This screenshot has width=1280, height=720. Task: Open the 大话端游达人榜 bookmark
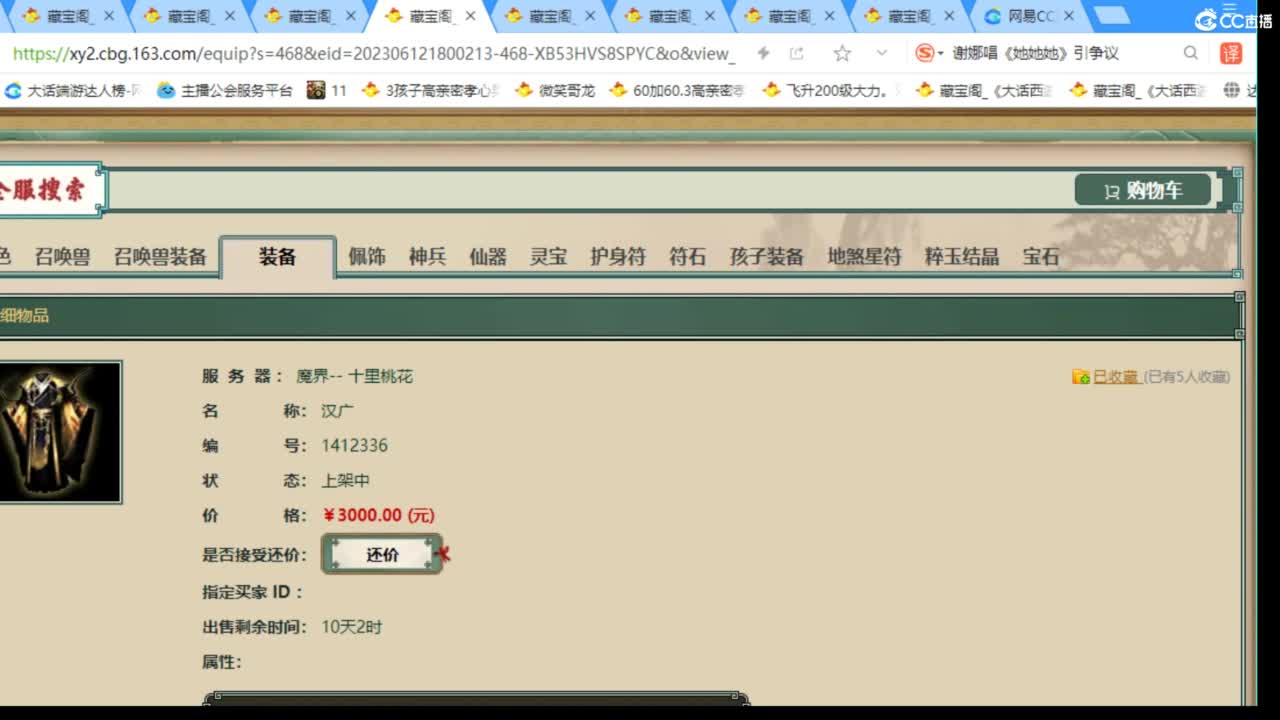click(x=73, y=90)
